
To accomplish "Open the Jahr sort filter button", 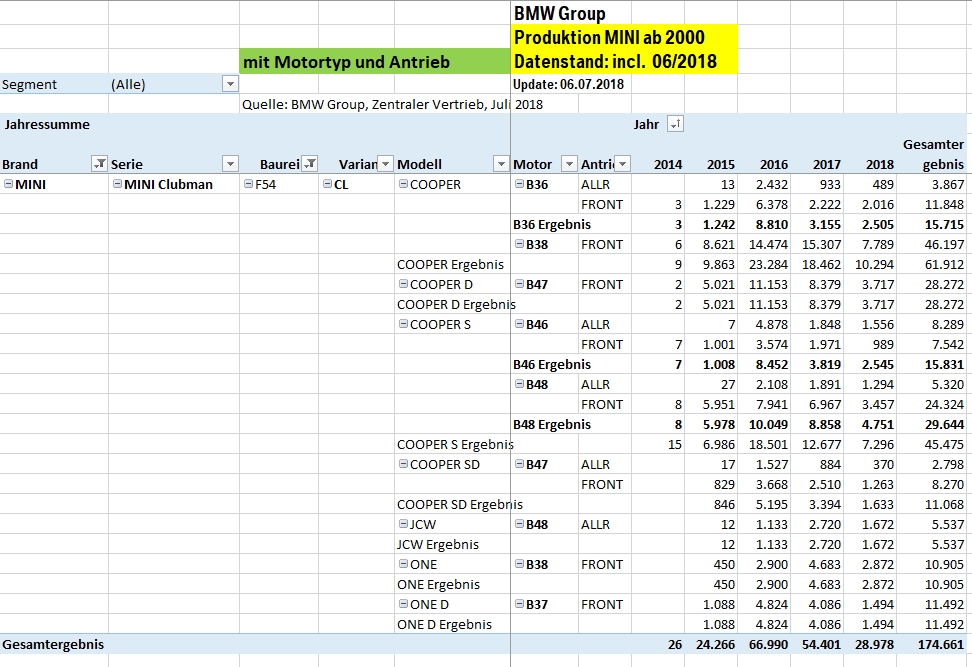I will tap(675, 123).
